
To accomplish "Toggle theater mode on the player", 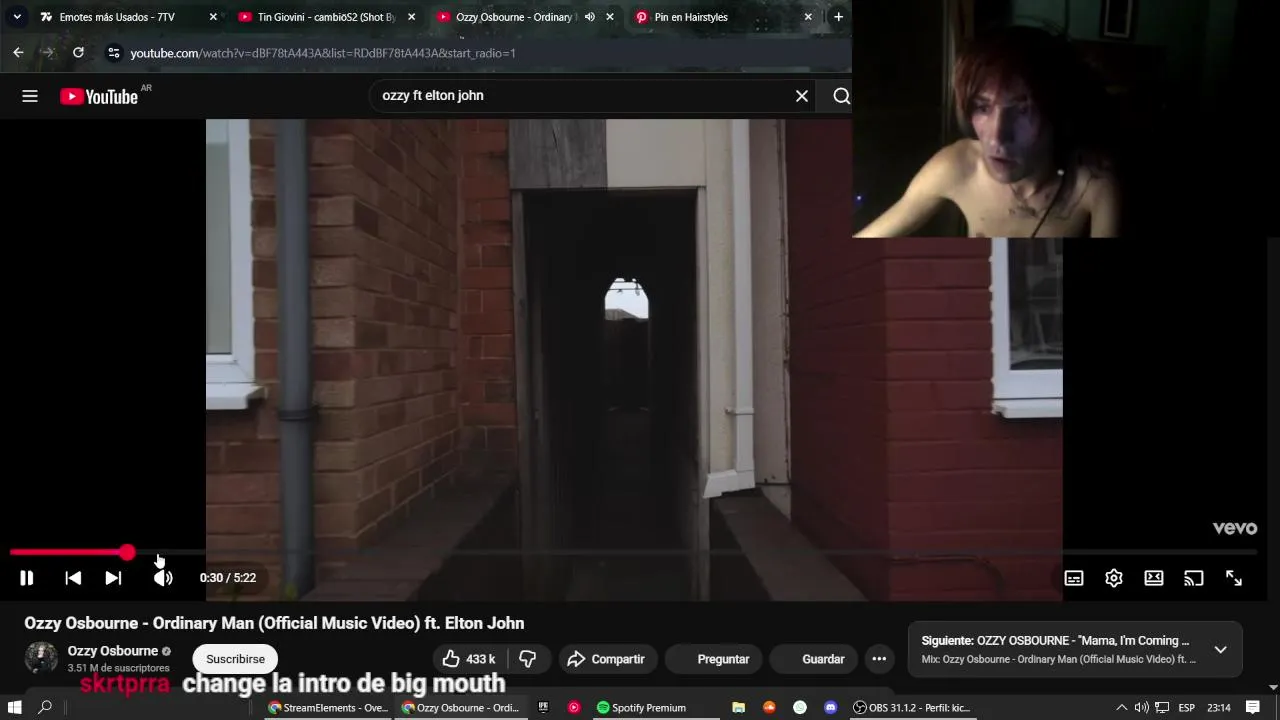I will pos(1154,578).
